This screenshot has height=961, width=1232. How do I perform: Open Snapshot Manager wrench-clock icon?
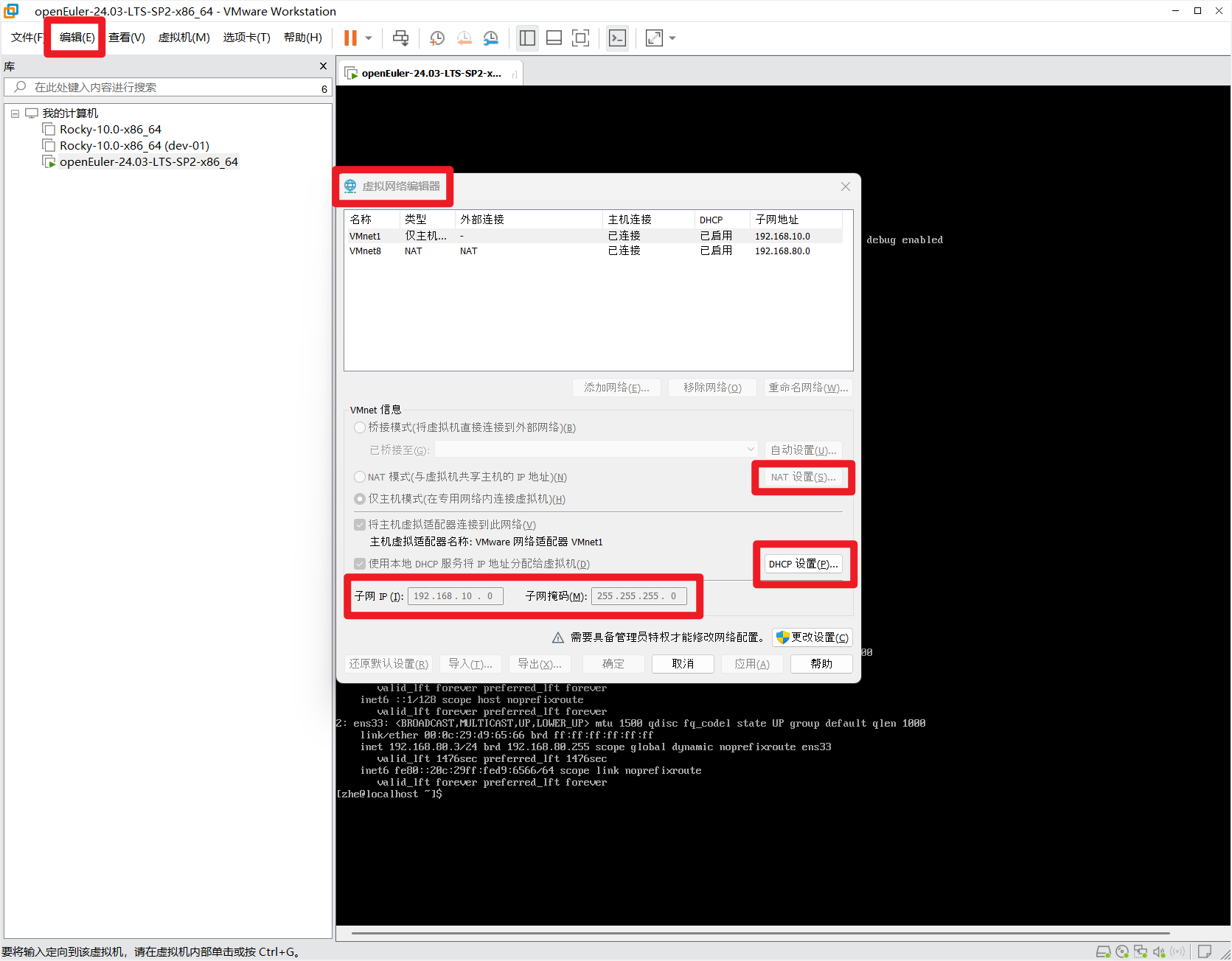coord(491,38)
